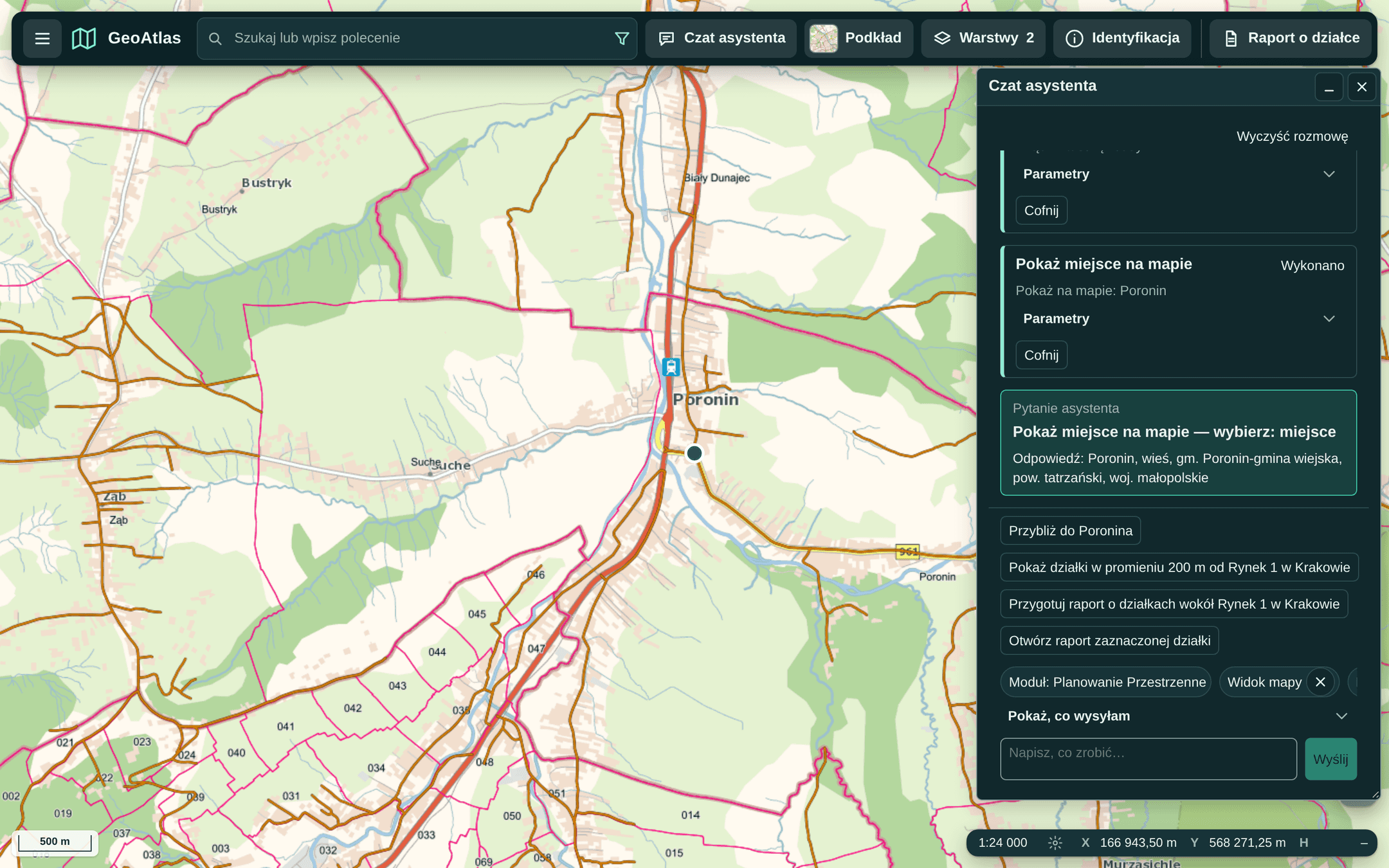Click the GeoAtlas map logo icon

pyautogui.click(x=84, y=39)
